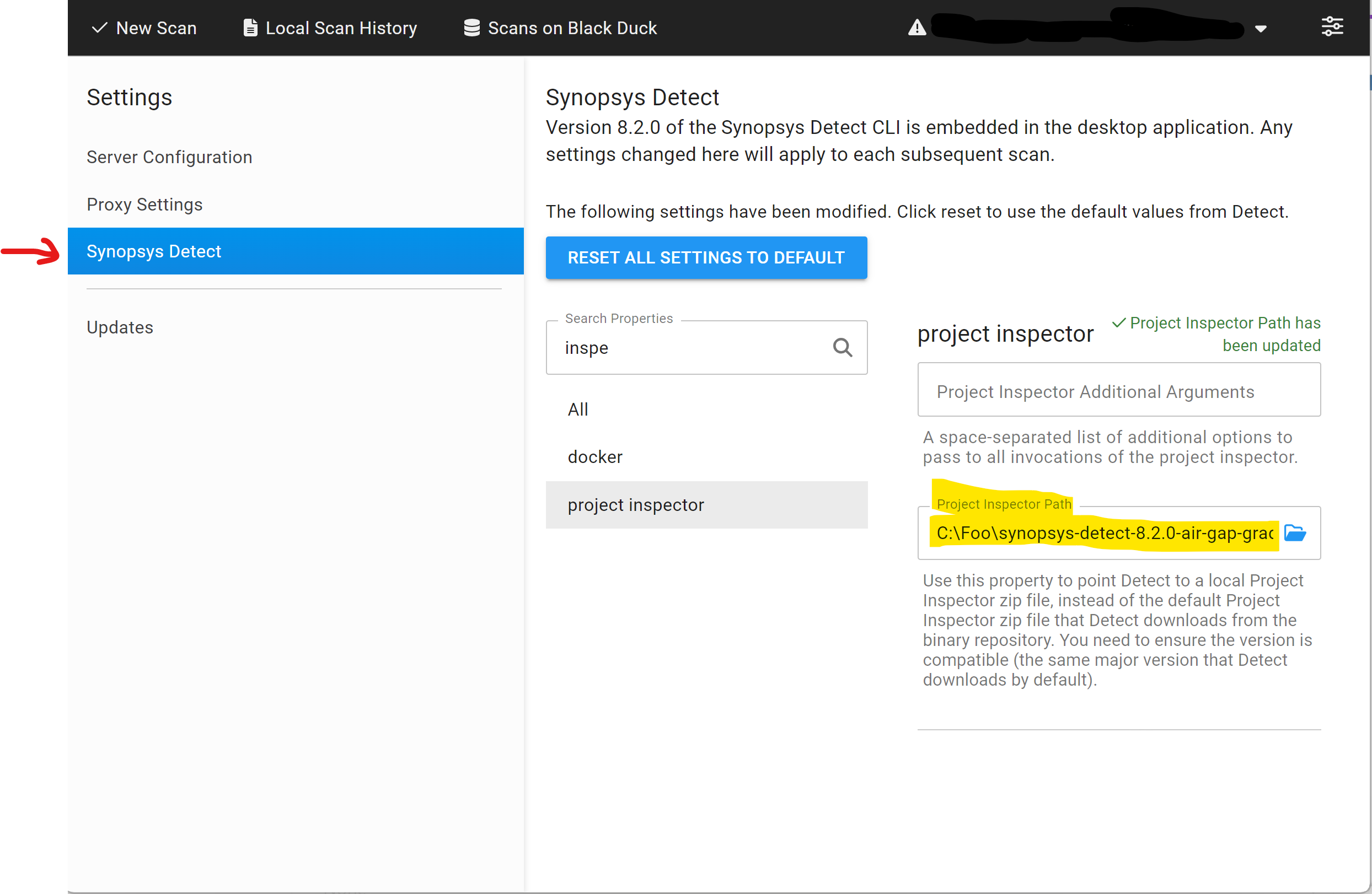Open the Updates settings section
The width and height of the screenshot is (1372, 894).
[x=120, y=327]
